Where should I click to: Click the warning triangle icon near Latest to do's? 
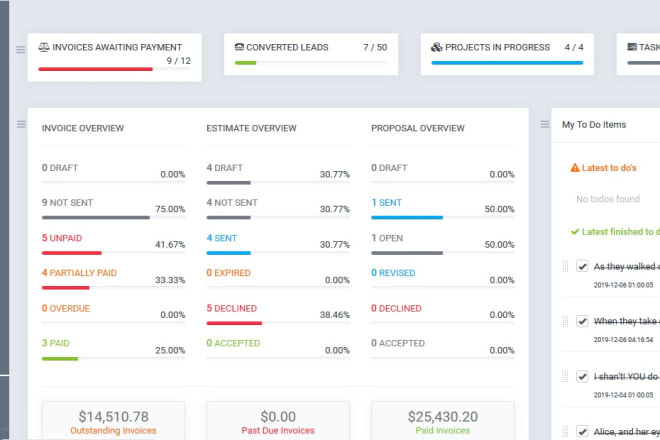575,168
